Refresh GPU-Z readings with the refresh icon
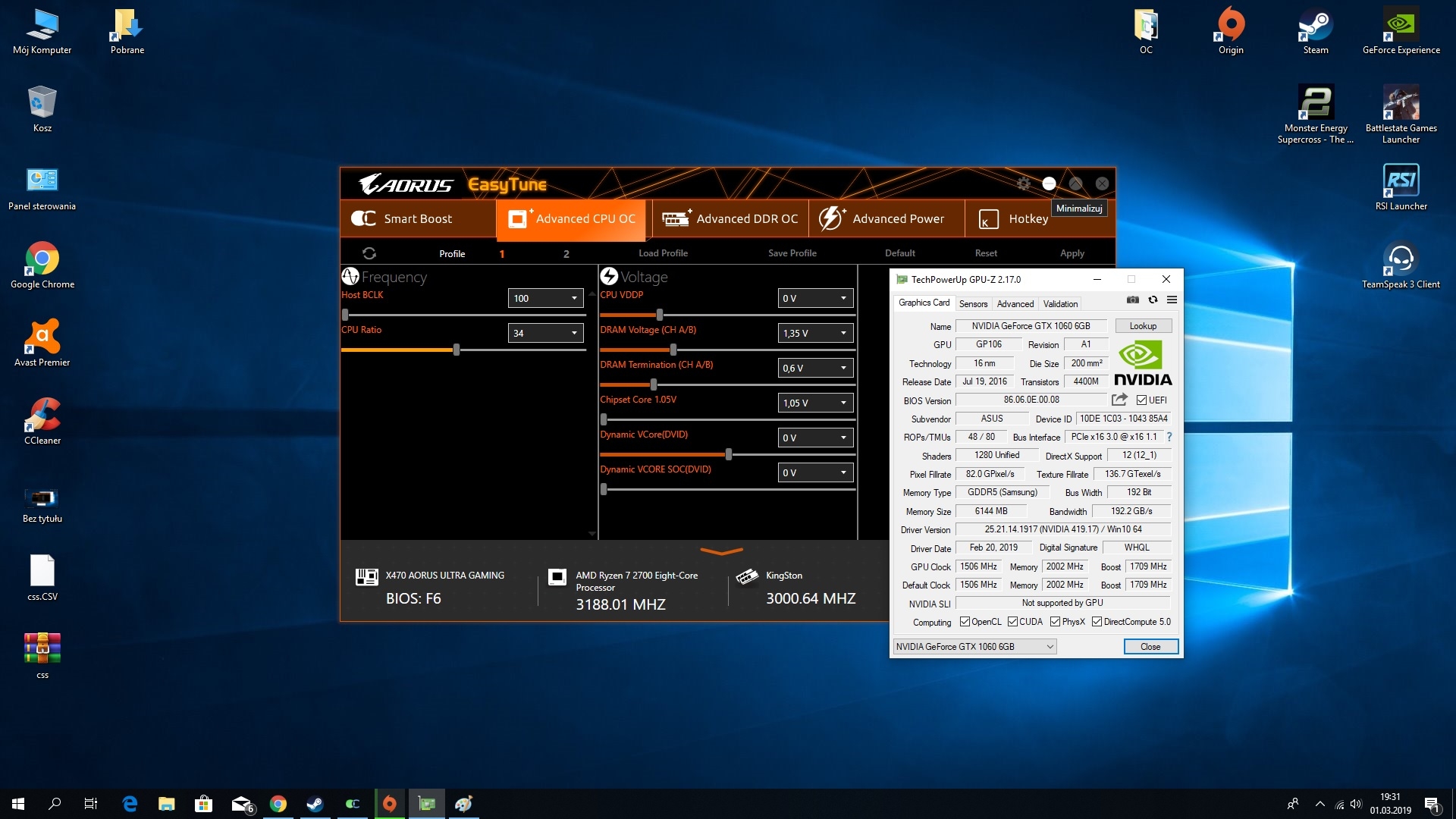Image resolution: width=1456 pixels, height=819 pixels. 1153,300
